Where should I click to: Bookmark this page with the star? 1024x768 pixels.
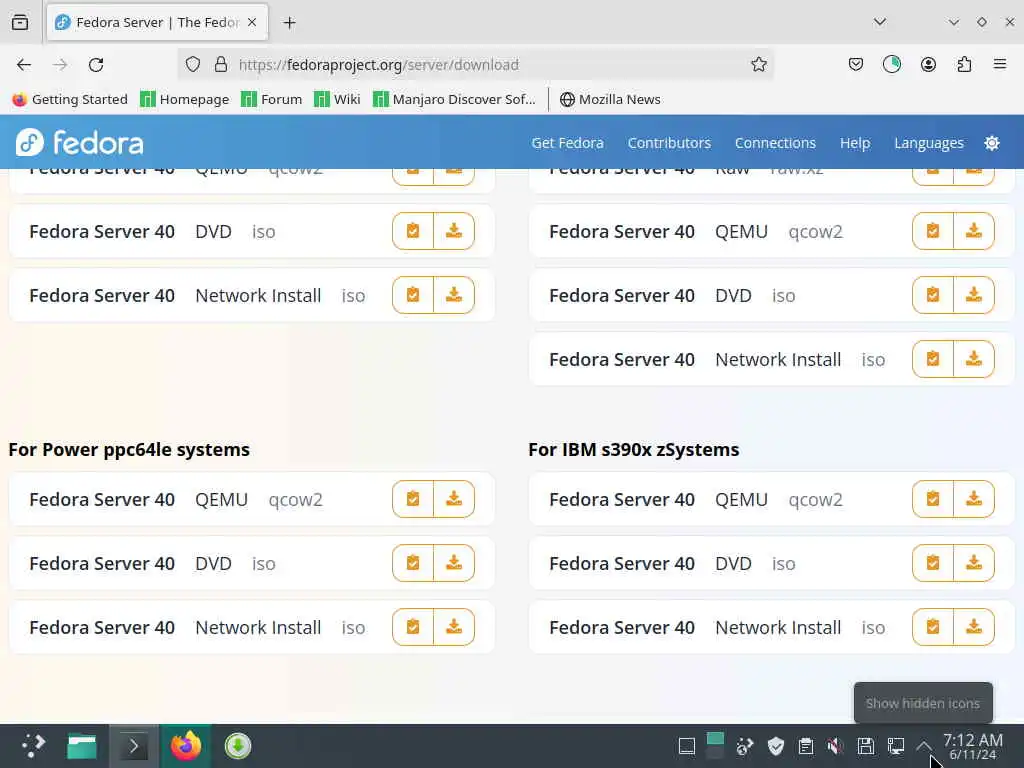click(x=758, y=64)
